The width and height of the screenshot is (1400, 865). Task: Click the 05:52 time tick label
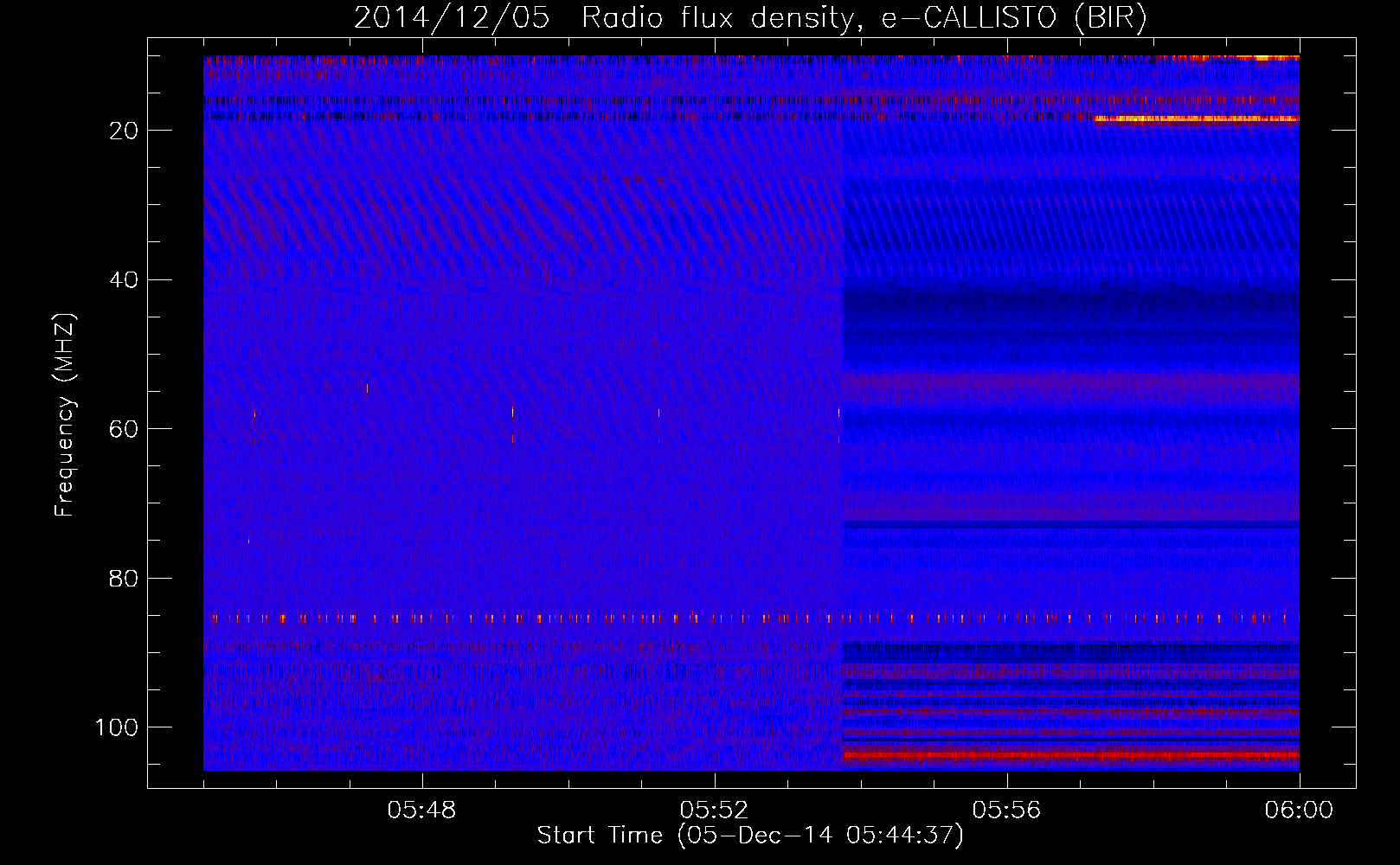click(x=715, y=811)
